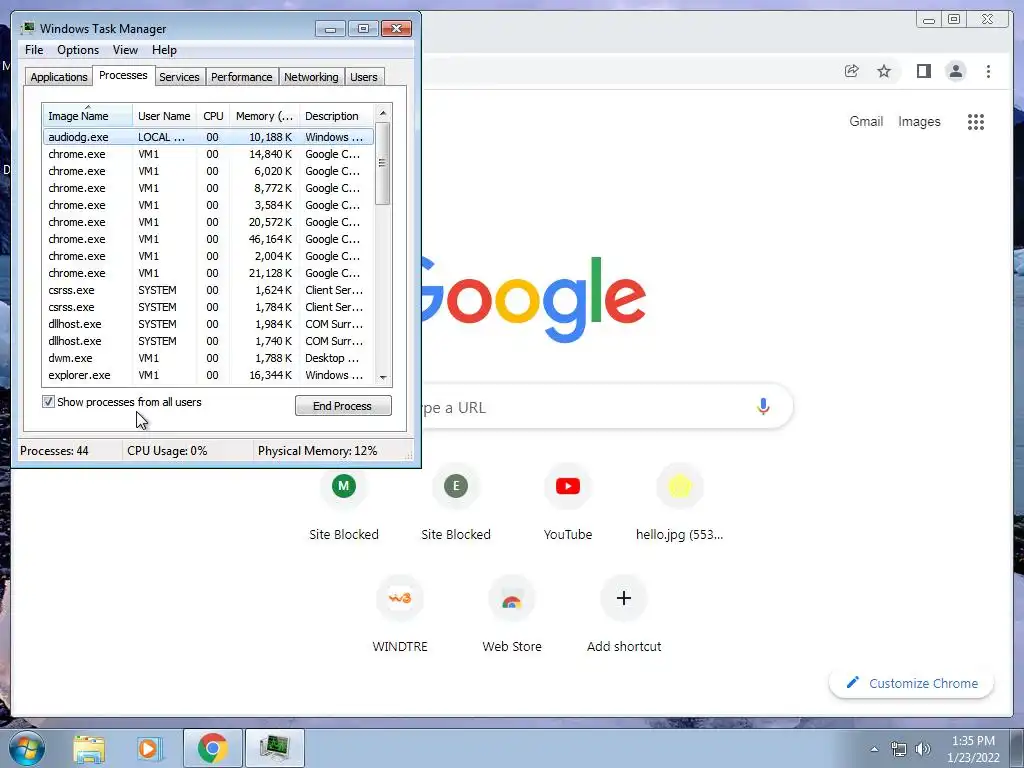Click process list scroll down arrow
Viewport: 1024px width, 768px height.
[383, 377]
